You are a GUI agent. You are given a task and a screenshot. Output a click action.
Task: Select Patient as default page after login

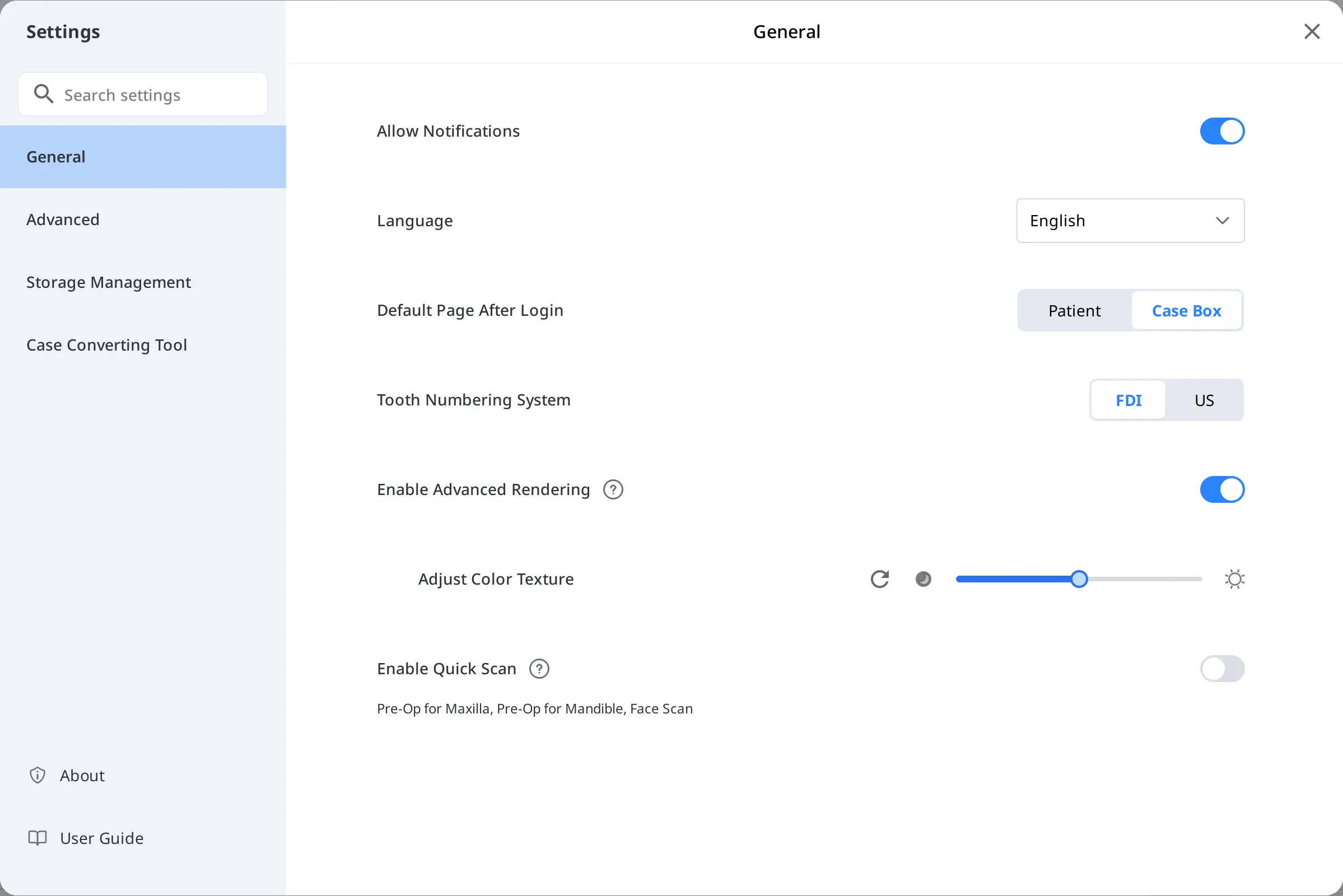point(1074,310)
